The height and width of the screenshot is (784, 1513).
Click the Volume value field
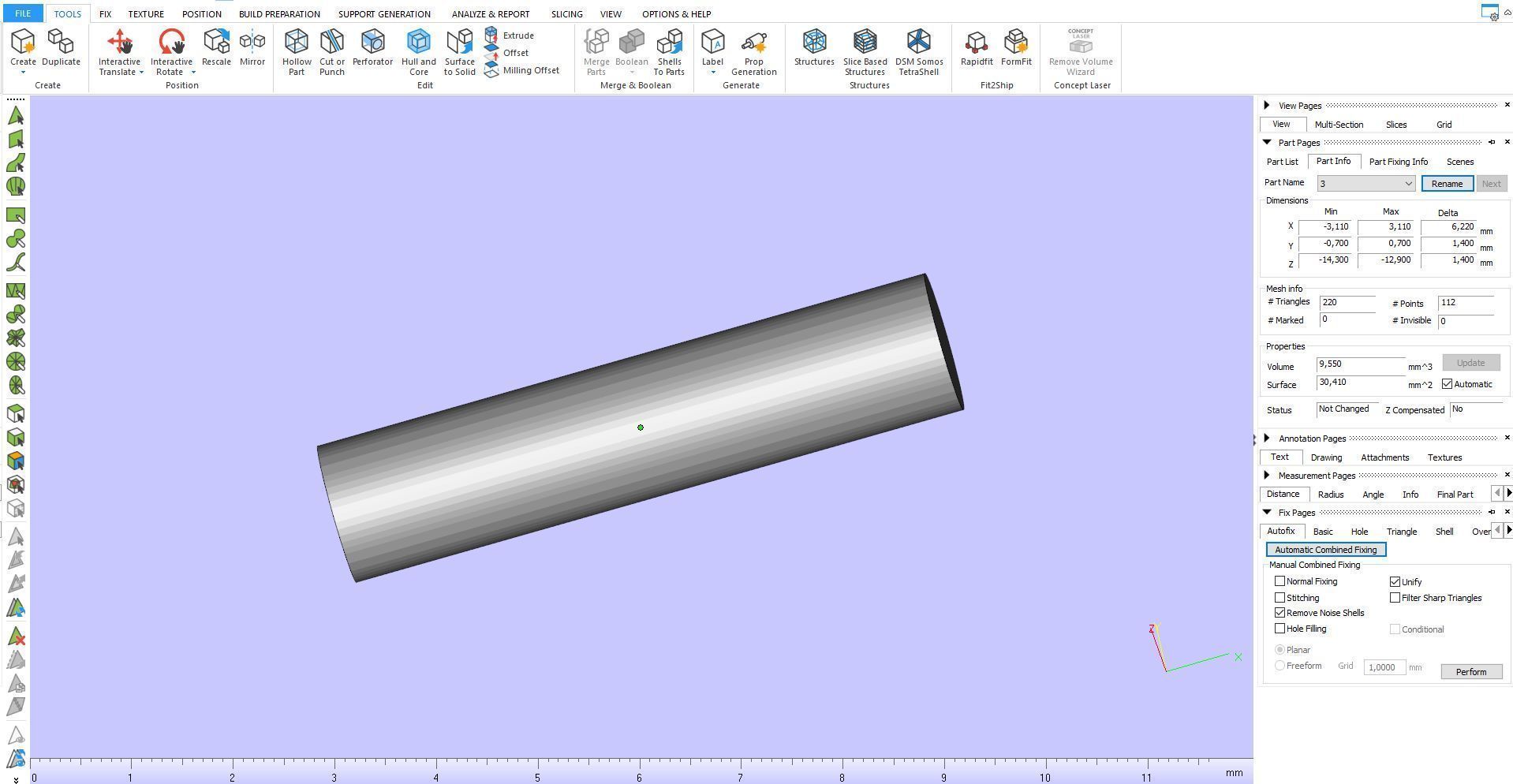coord(1360,364)
